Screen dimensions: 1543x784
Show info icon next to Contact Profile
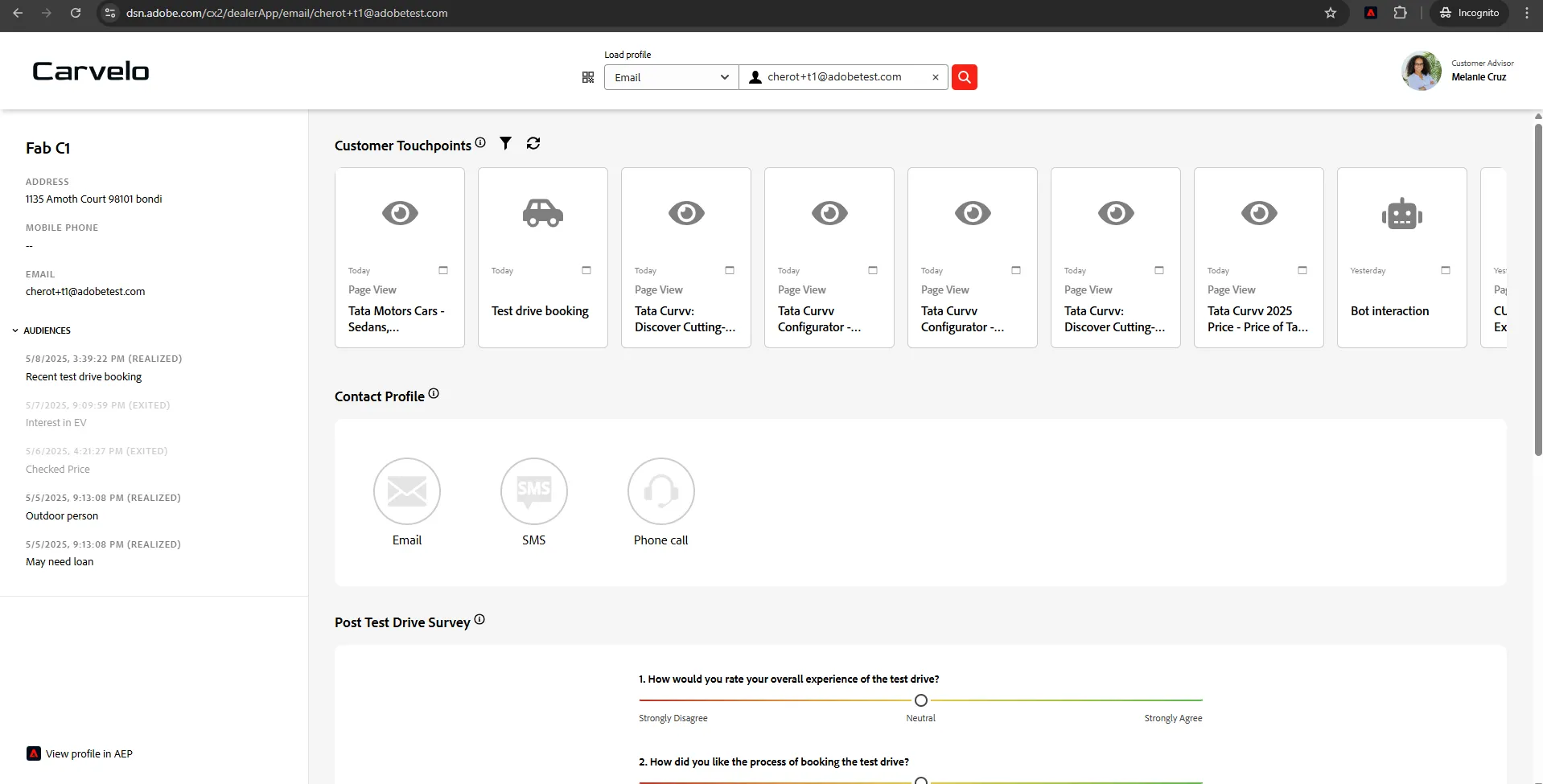click(434, 393)
